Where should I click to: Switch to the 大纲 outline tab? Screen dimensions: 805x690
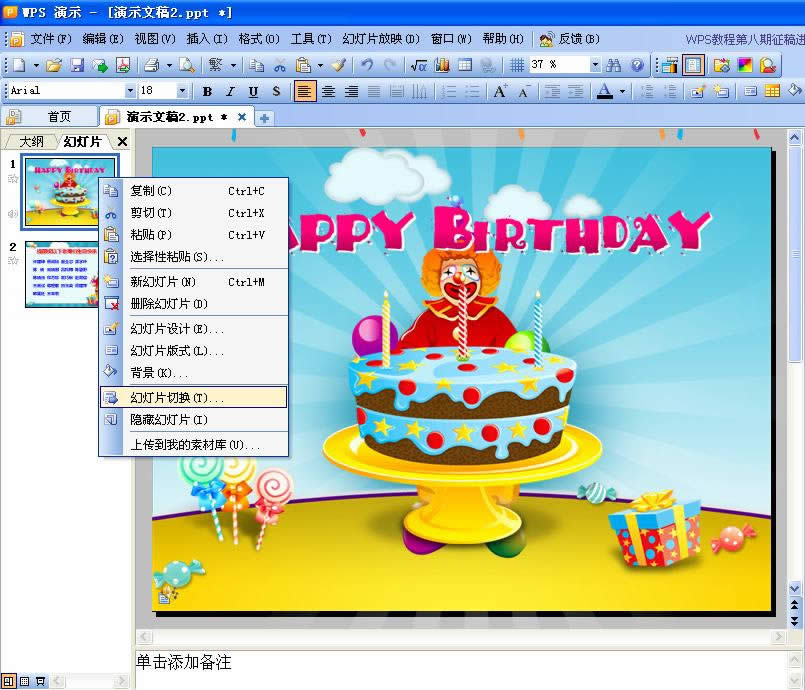point(31,141)
